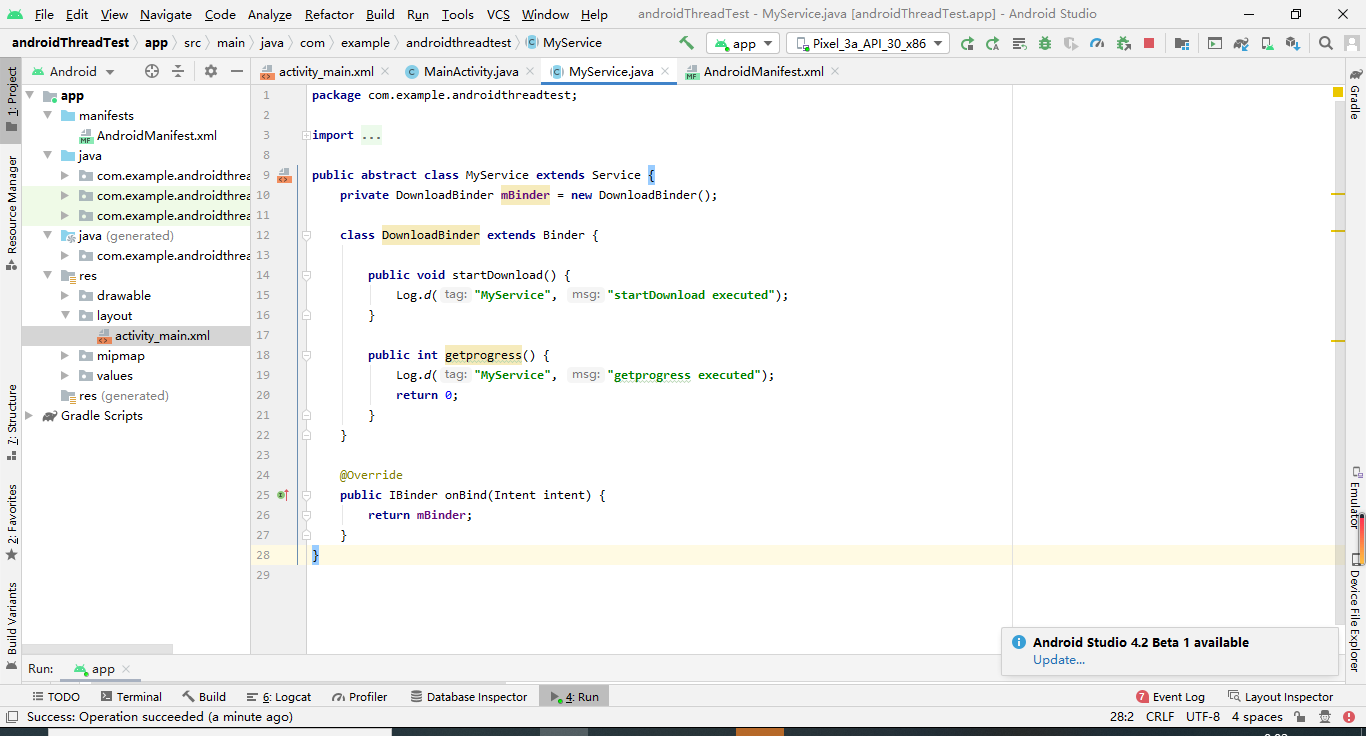This screenshot has width=1366, height=736.
Task: Open the Resource Manager side tab
Action: (x=12, y=213)
